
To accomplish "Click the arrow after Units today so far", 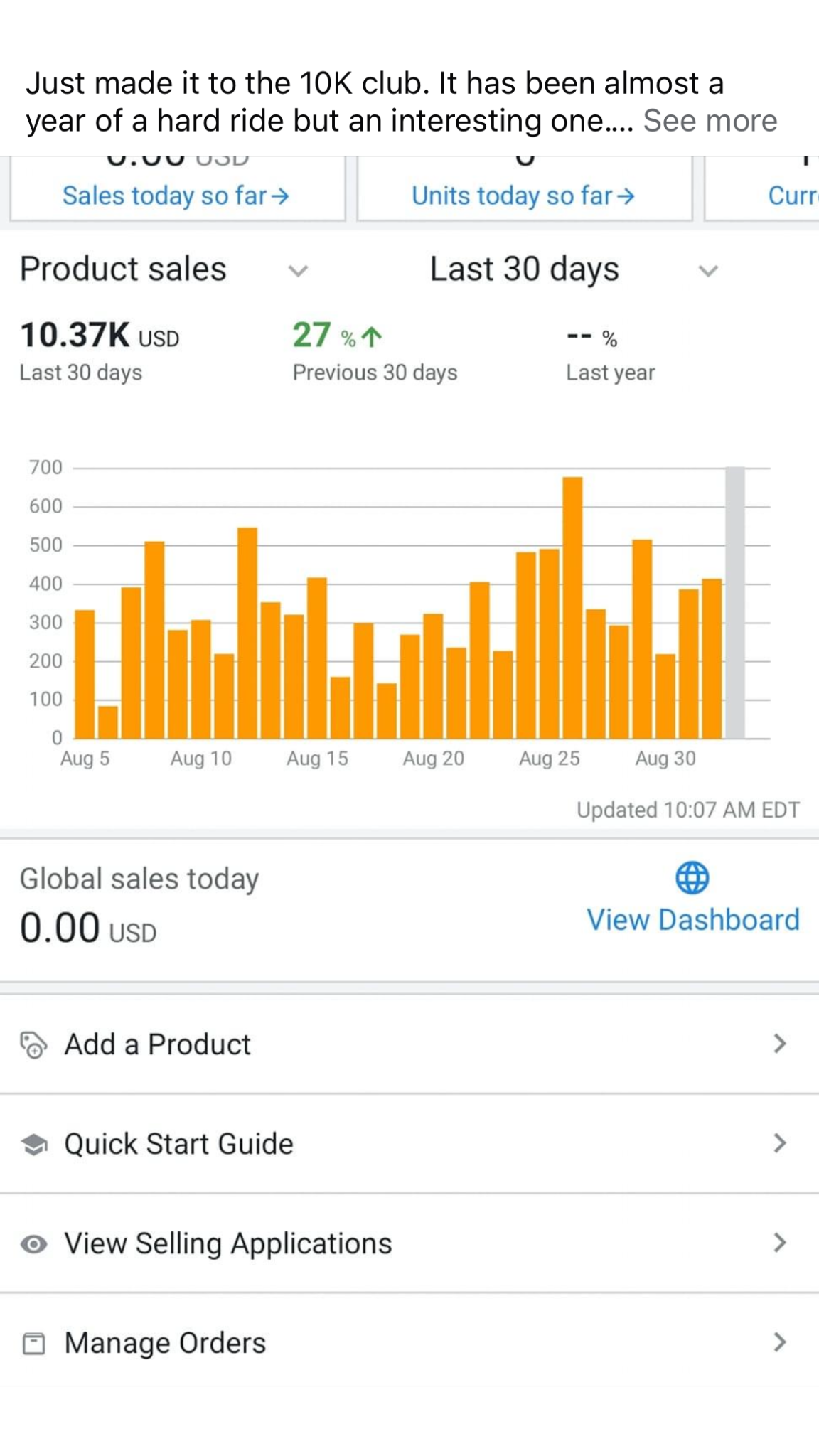I will pyautogui.click(x=626, y=196).
